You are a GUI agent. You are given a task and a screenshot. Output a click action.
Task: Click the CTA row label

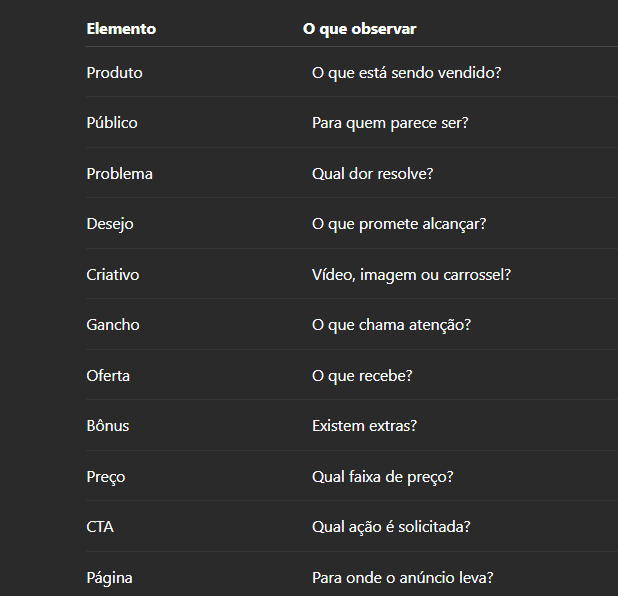click(100, 527)
